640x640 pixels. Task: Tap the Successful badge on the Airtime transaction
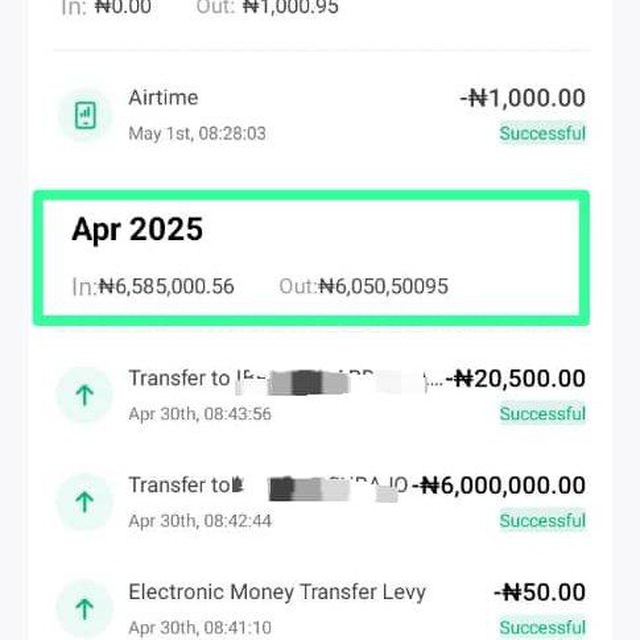[542, 133]
